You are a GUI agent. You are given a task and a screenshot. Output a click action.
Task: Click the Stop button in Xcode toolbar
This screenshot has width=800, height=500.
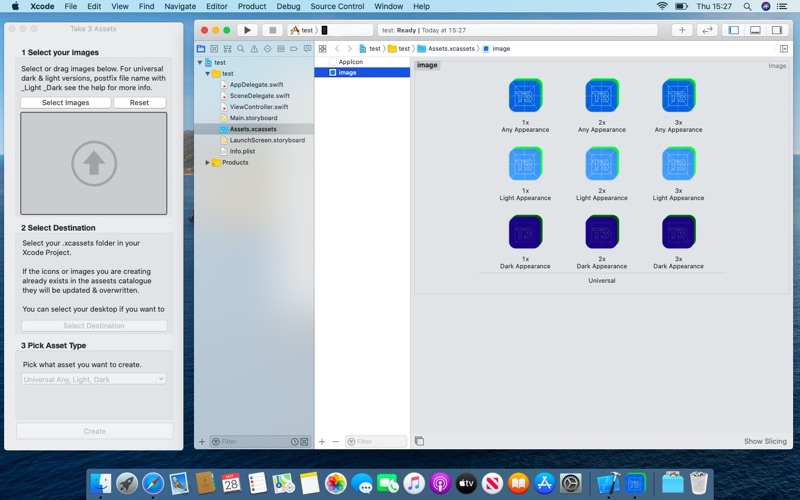(x=272, y=30)
